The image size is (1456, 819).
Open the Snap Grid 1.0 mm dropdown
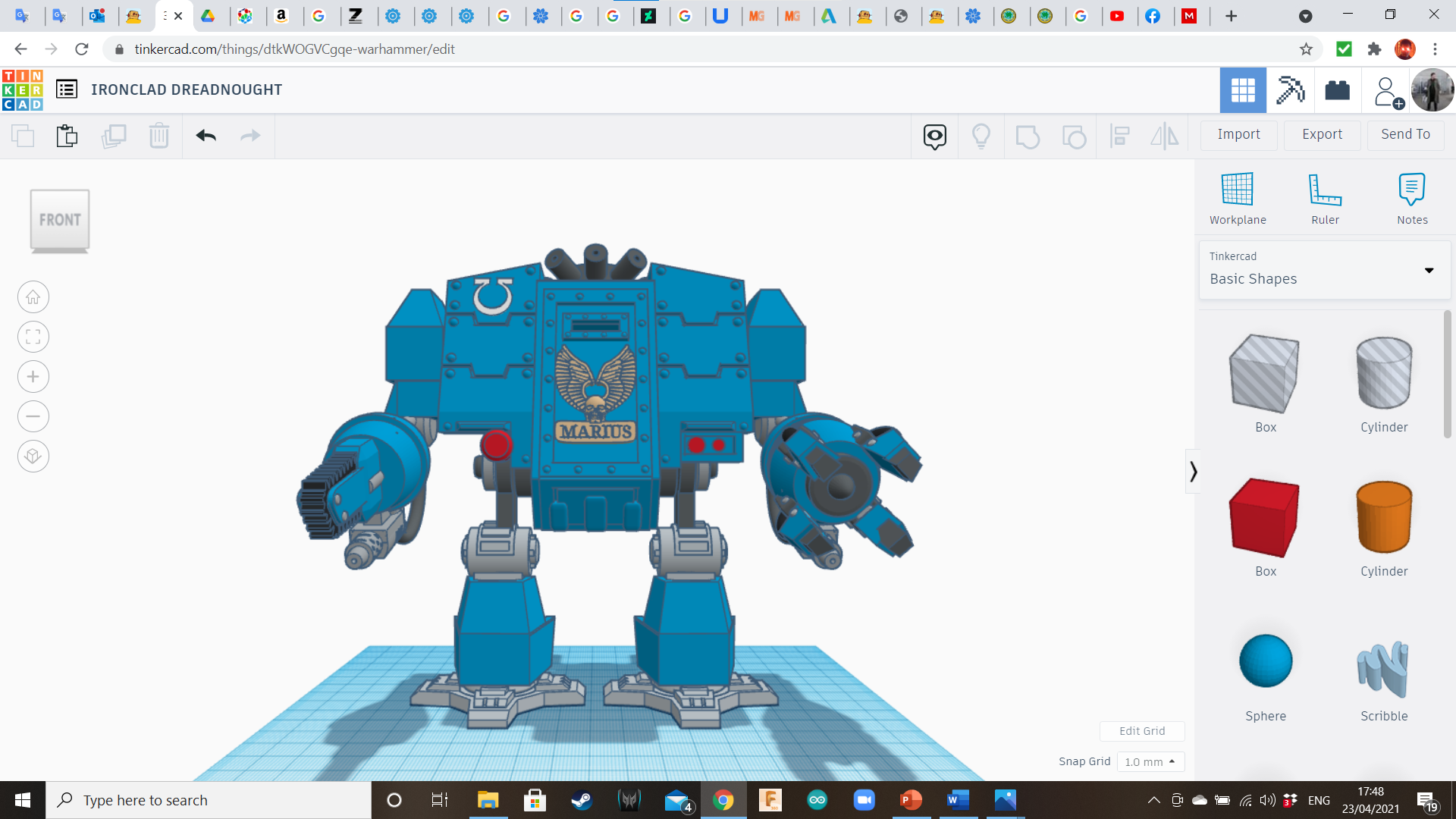tap(1150, 761)
